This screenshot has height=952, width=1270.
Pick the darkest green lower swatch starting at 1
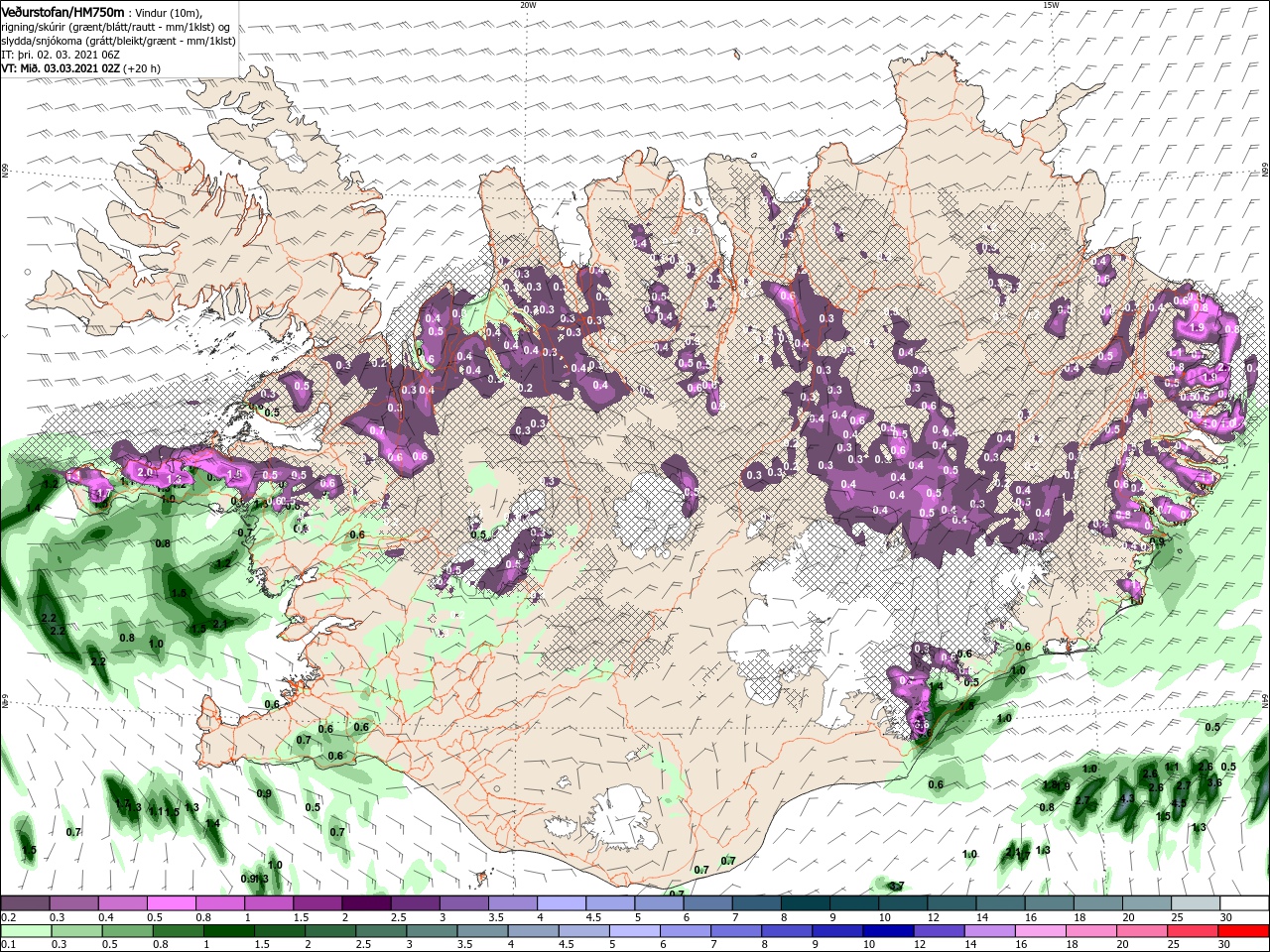(229, 931)
